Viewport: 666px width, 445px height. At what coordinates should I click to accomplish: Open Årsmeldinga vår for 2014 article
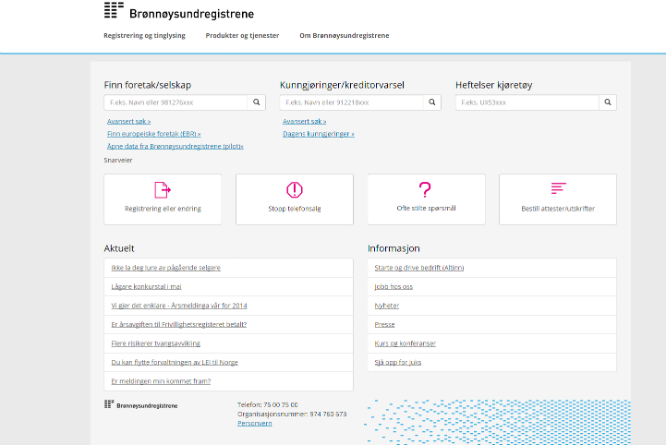(x=179, y=306)
